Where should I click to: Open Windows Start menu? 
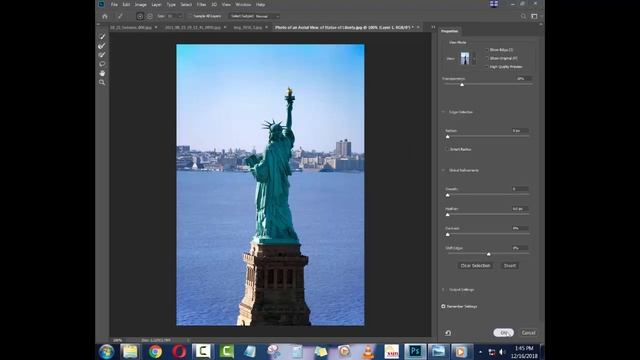click(x=107, y=351)
